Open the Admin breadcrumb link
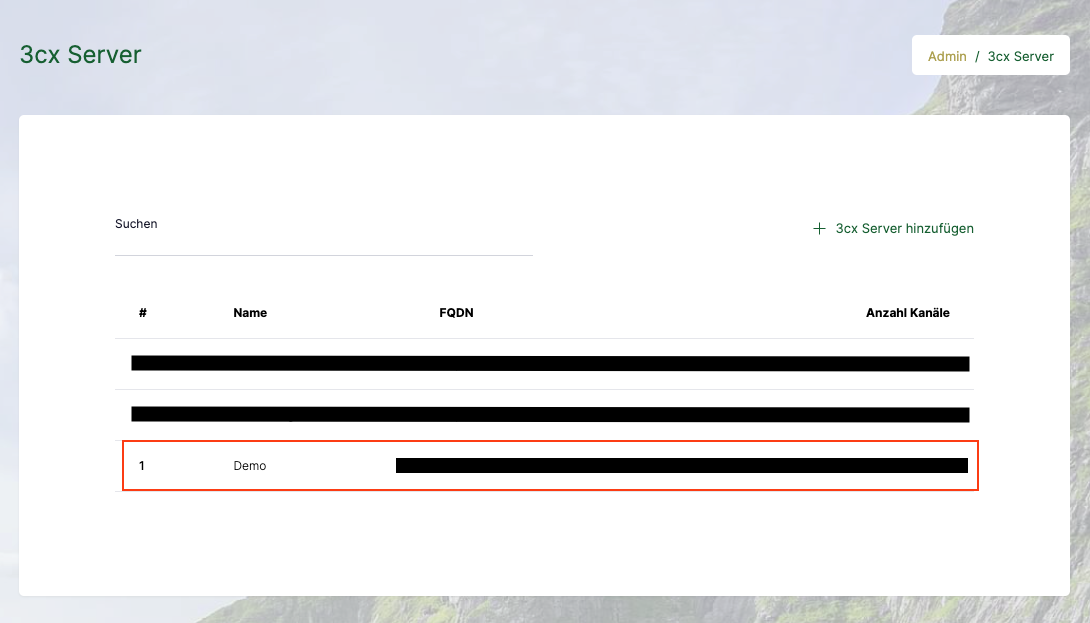The height and width of the screenshot is (623, 1090). (946, 56)
